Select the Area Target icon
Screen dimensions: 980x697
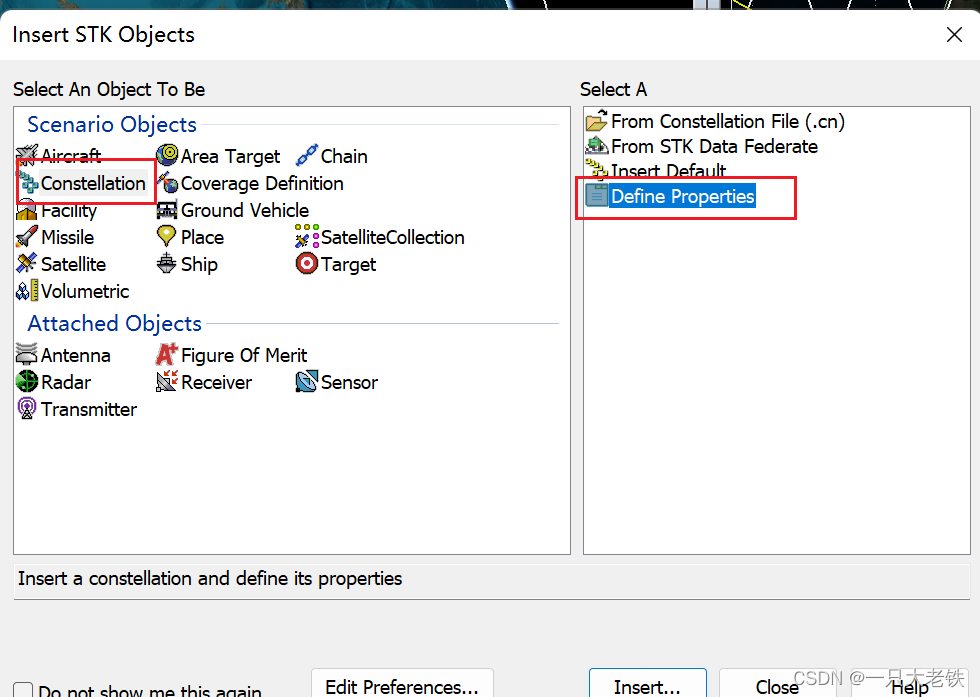click(x=167, y=155)
